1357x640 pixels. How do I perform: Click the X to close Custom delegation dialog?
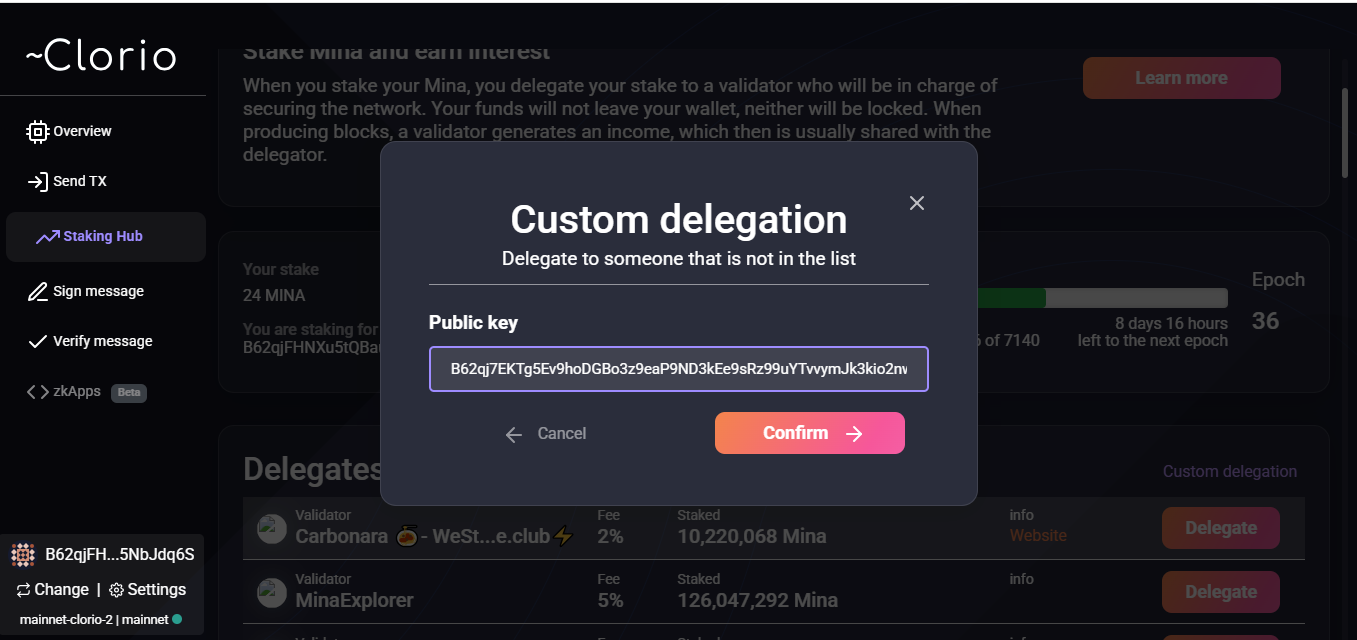(916, 203)
